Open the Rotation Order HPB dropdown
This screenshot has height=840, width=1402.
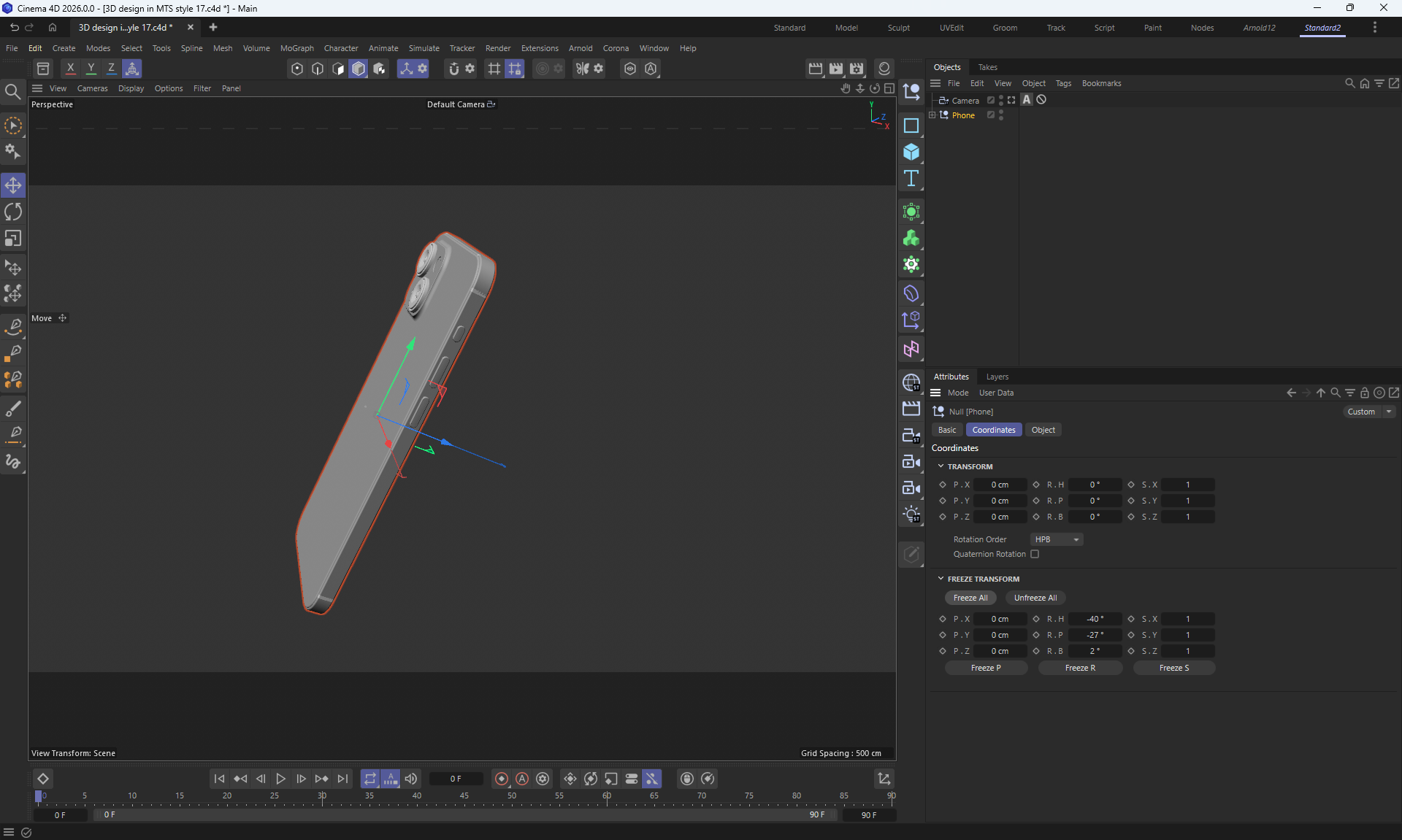tap(1057, 539)
